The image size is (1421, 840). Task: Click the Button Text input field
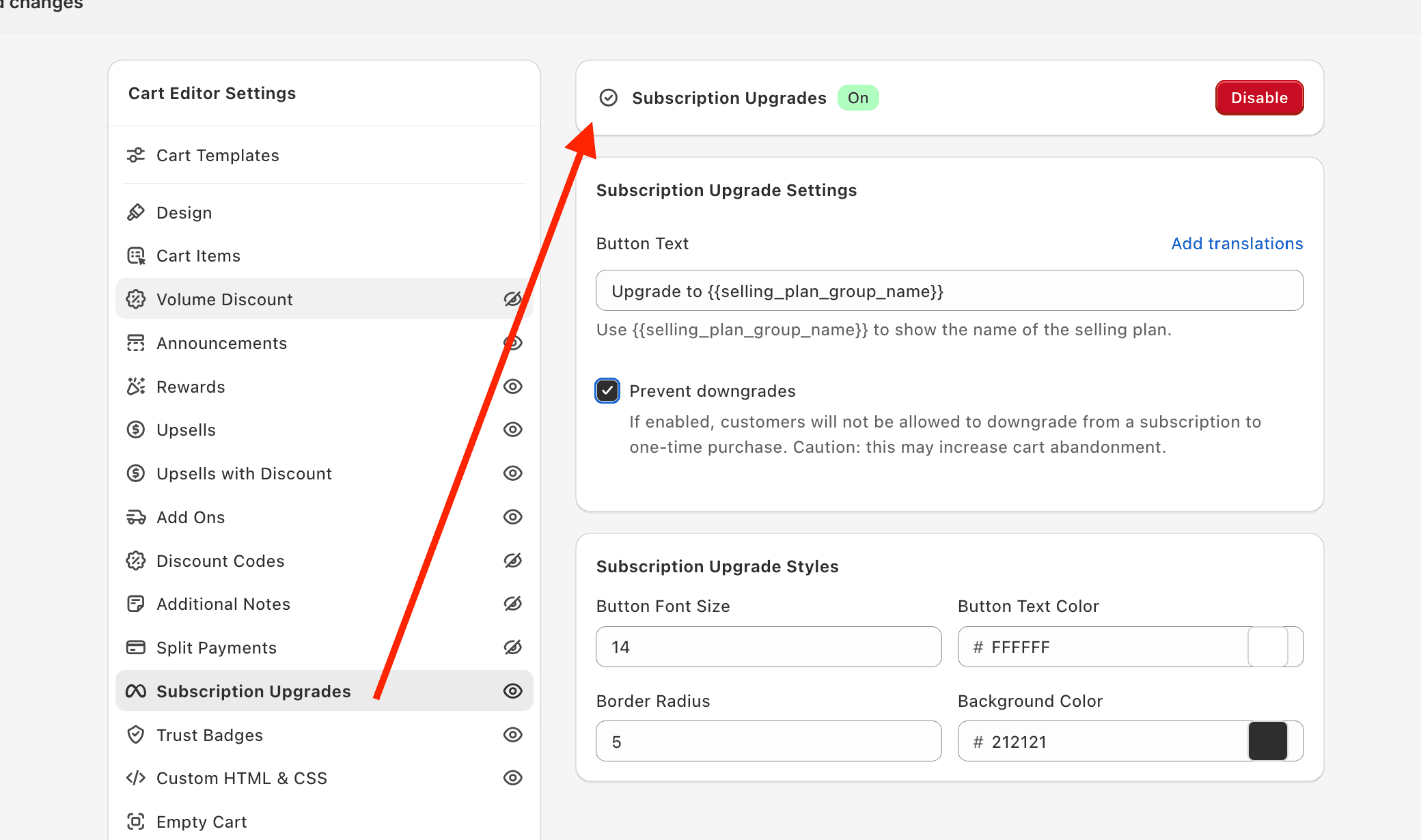(950, 290)
